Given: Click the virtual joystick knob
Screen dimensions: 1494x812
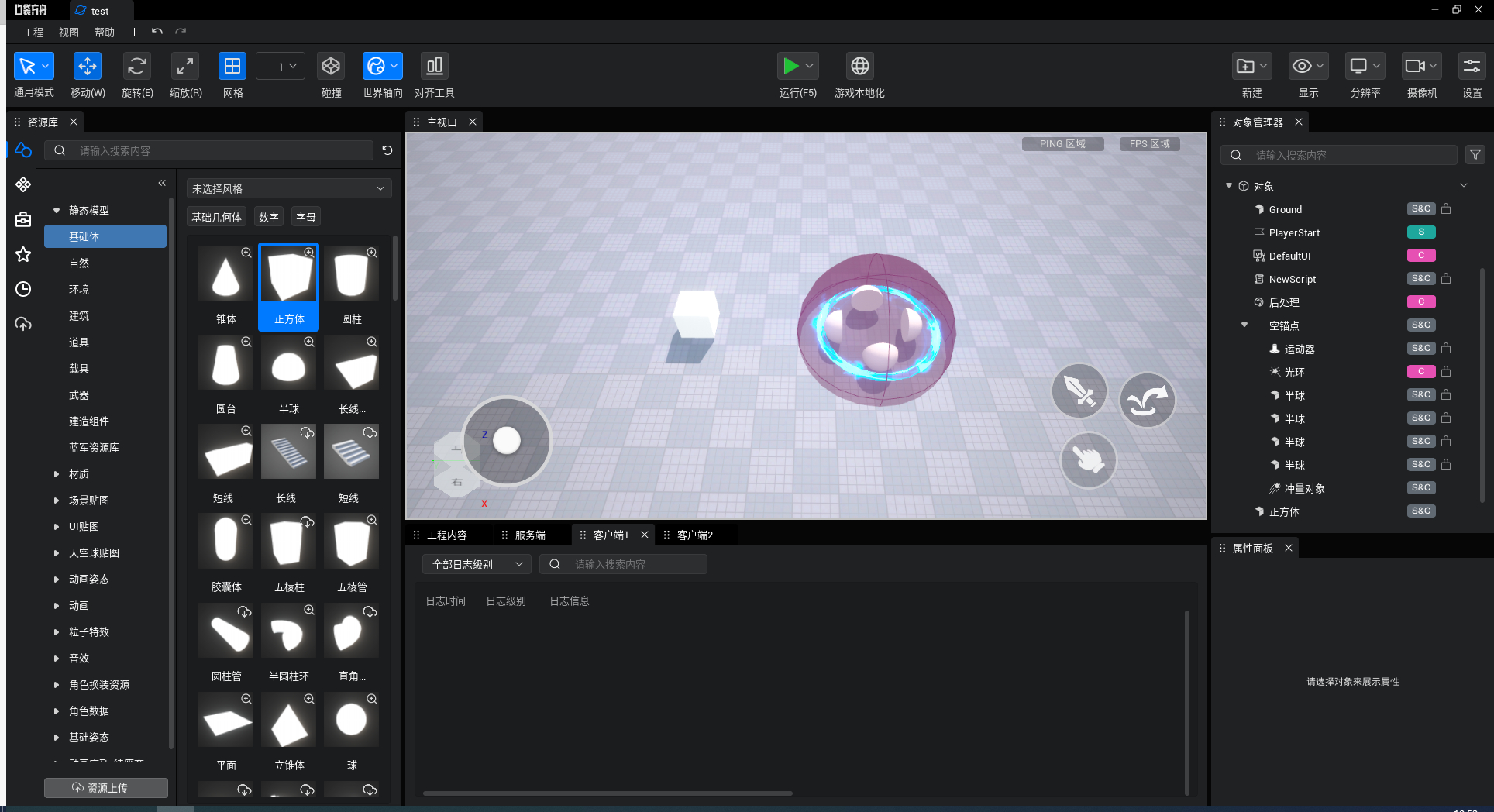Looking at the screenshot, I should coord(507,441).
